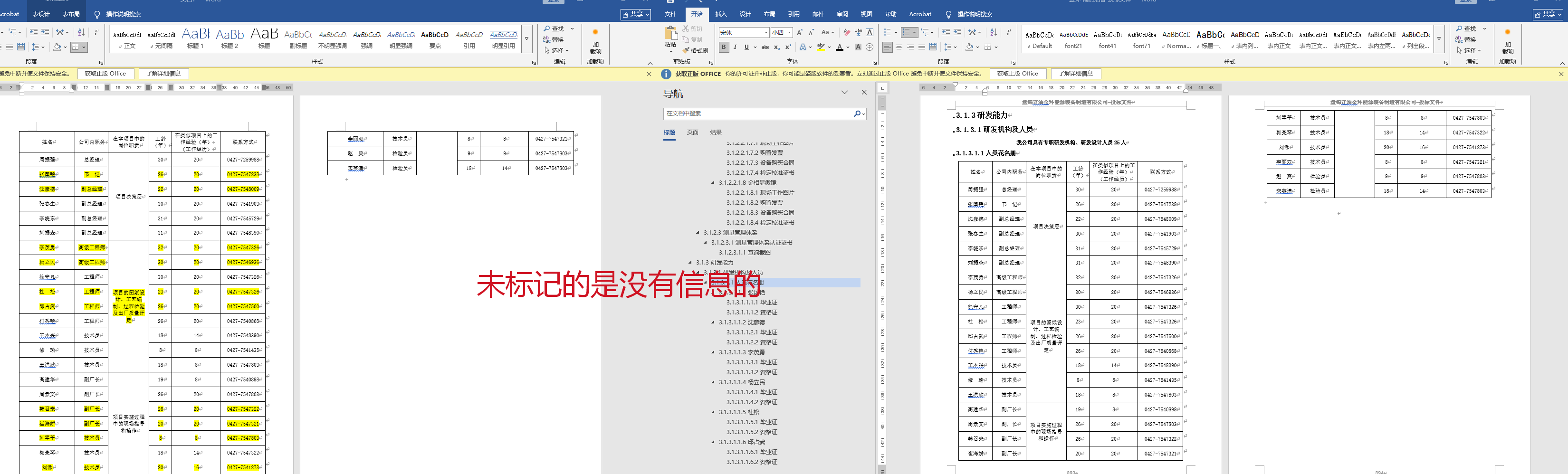This screenshot has width=1568, height=474.
Task: Toggle Underline in the right window
Action: [x=746, y=47]
